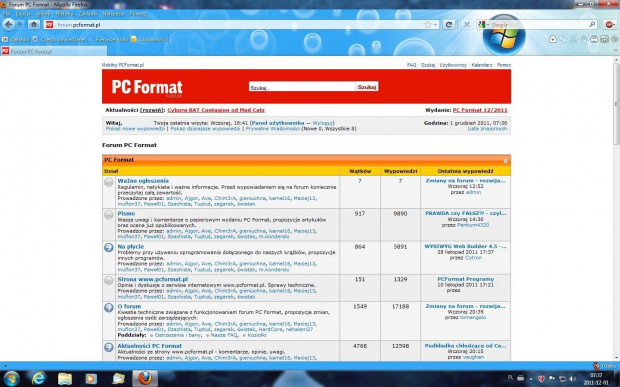Open the PC Format 12/2011 issue link
Screen dimensions: 620x387
click(480, 110)
